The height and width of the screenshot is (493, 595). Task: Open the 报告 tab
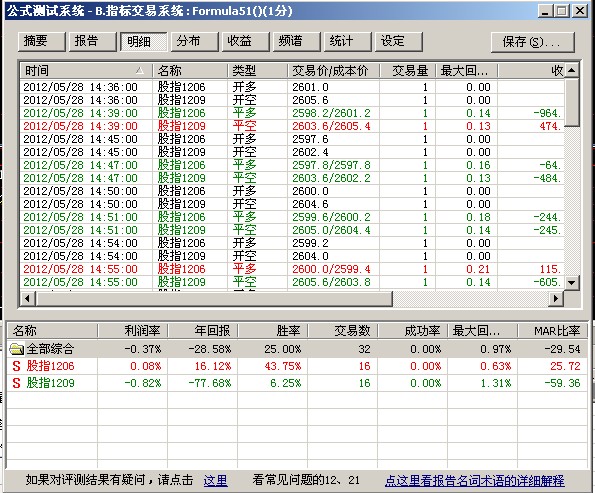[93, 41]
